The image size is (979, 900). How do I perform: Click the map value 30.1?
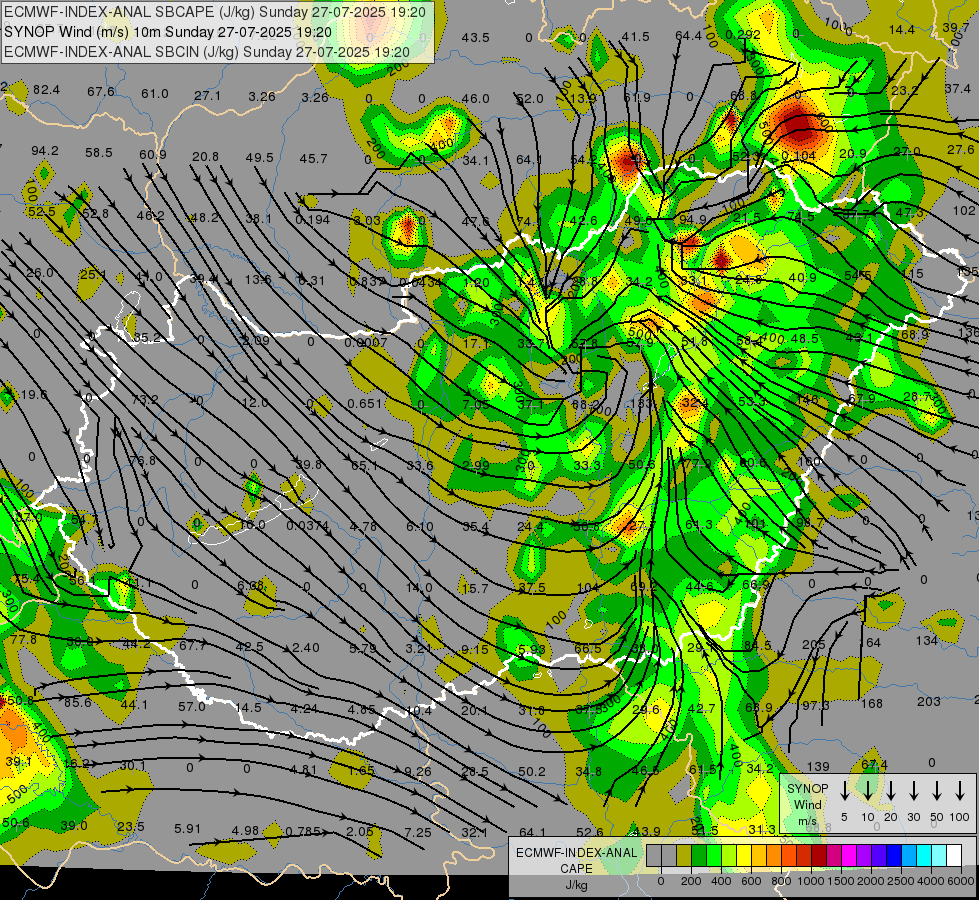point(132,765)
